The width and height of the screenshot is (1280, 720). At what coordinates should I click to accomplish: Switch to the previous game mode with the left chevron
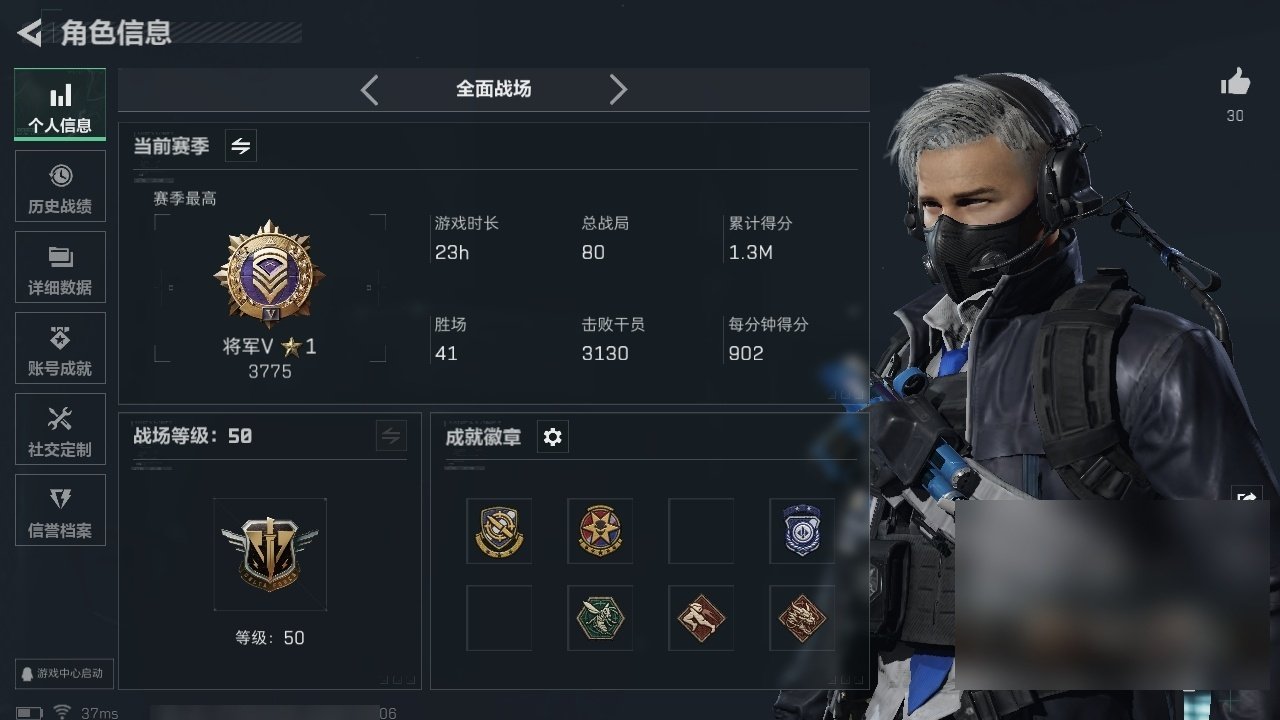pyautogui.click(x=369, y=90)
